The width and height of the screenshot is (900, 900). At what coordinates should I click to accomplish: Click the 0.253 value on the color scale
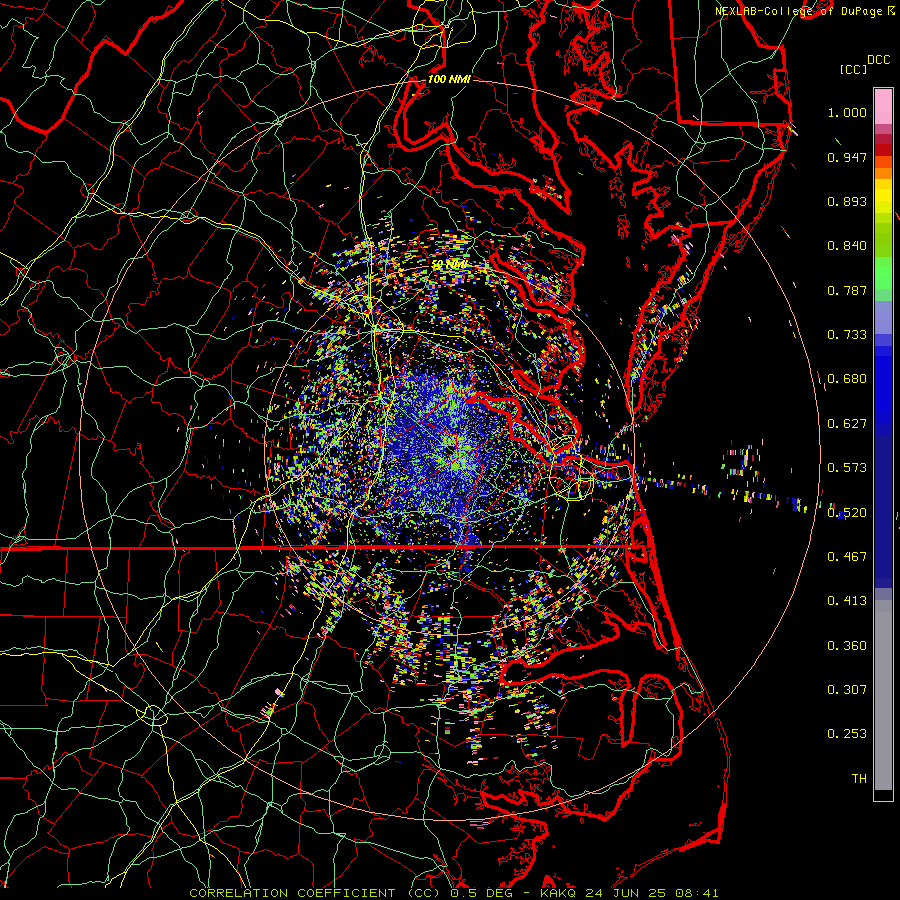pos(847,734)
